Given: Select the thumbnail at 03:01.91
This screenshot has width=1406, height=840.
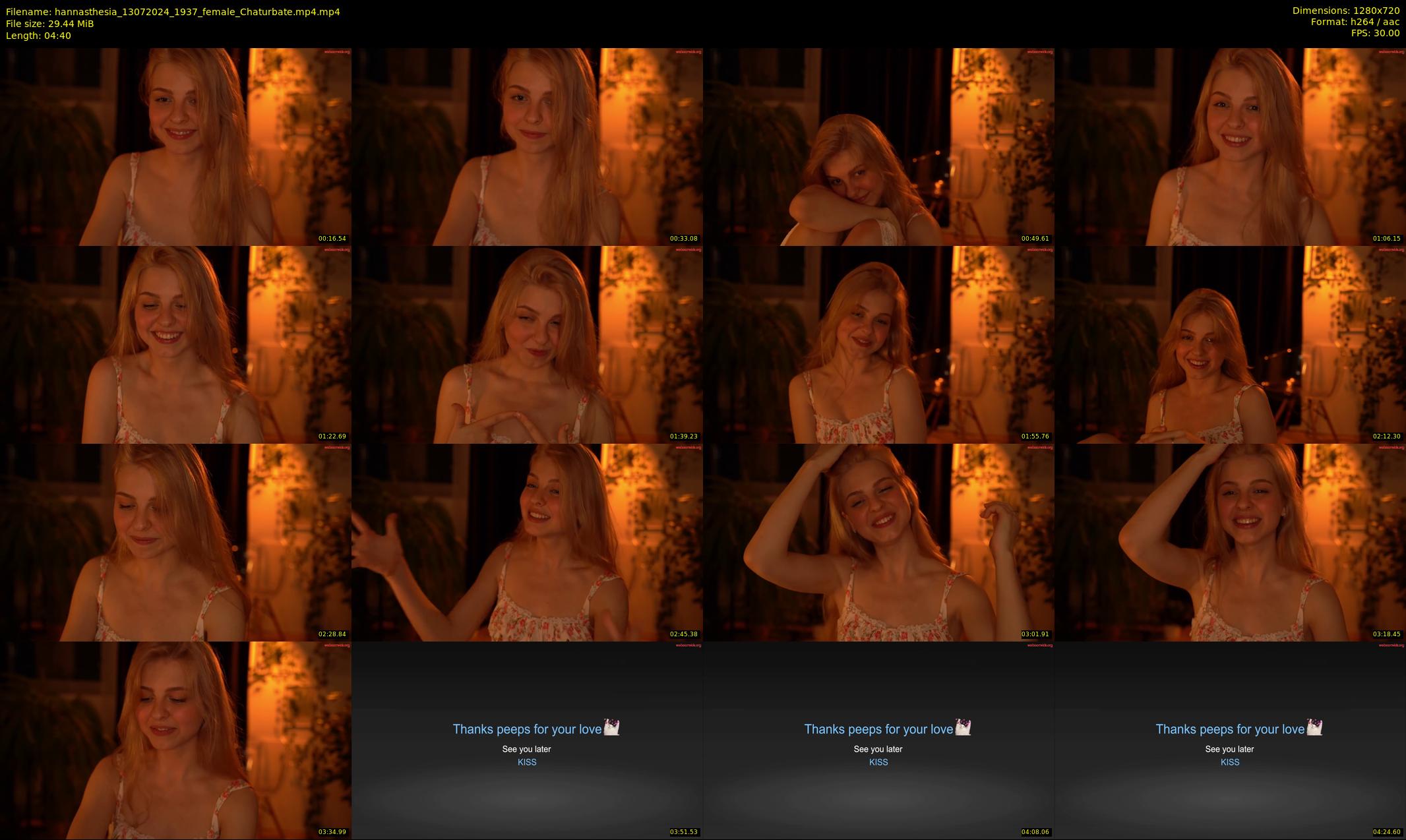Looking at the screenshot, I should click(x=878, y=542).
